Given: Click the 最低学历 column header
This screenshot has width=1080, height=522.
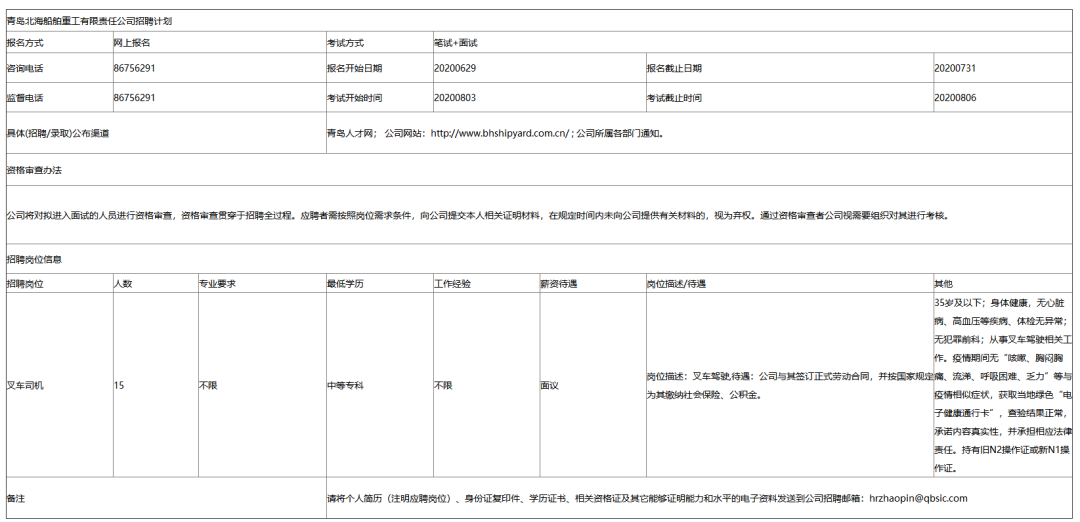Looking at the screenshot, I should coord(345,284).
